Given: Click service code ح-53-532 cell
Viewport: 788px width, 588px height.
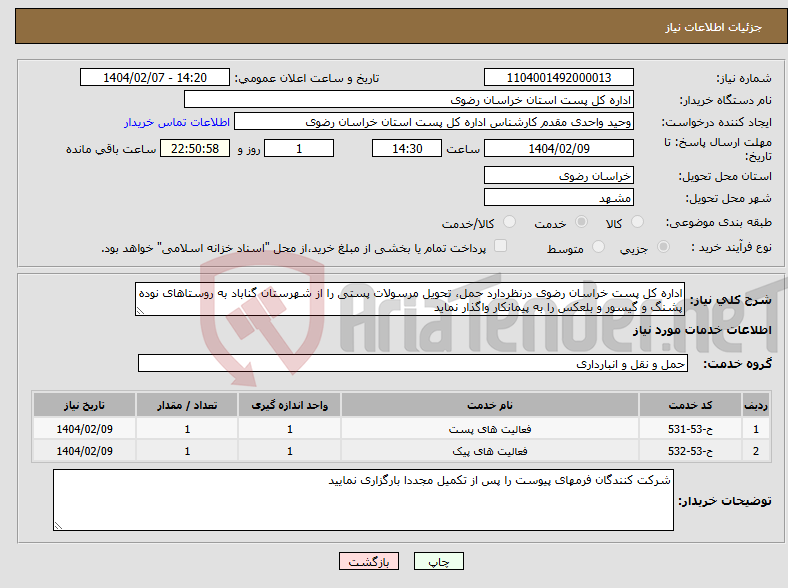Looking at the screenshot, I should pyautogui.click(x=691, y=451).
